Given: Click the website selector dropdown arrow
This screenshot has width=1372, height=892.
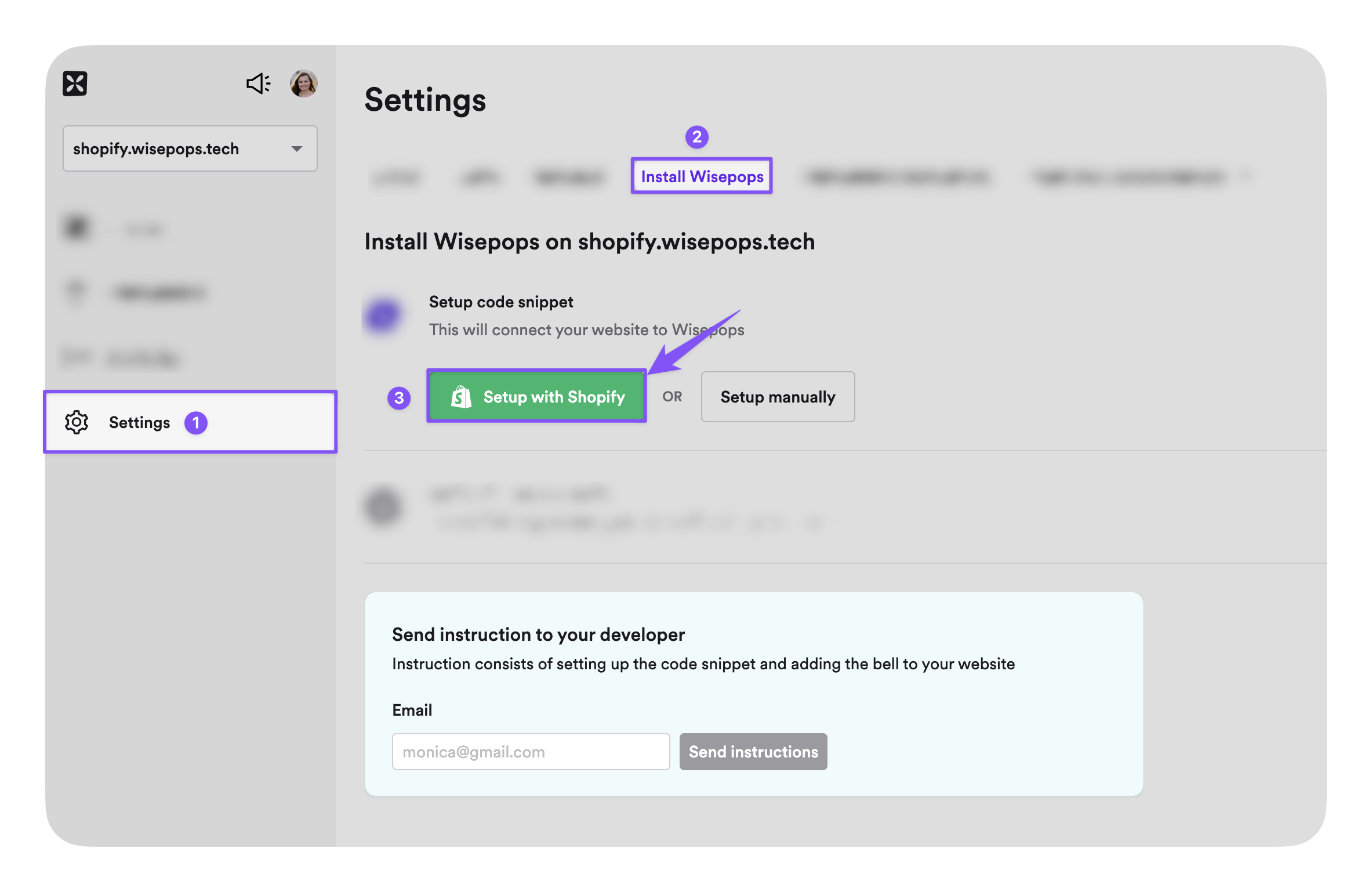Looking at the screenshot, I should pyautogui.click(x=297, y=148).
